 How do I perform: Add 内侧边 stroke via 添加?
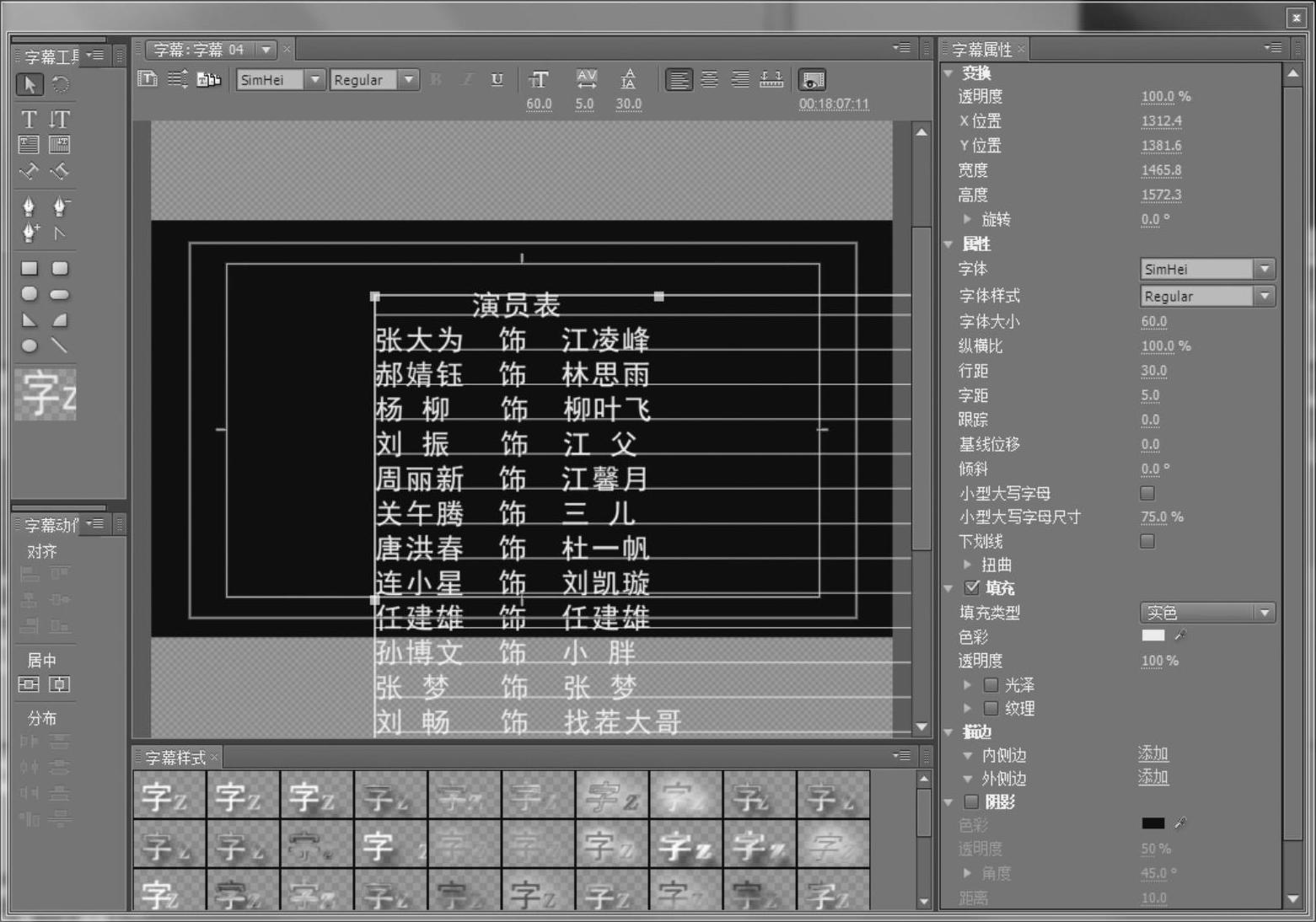pos(1152,754)
